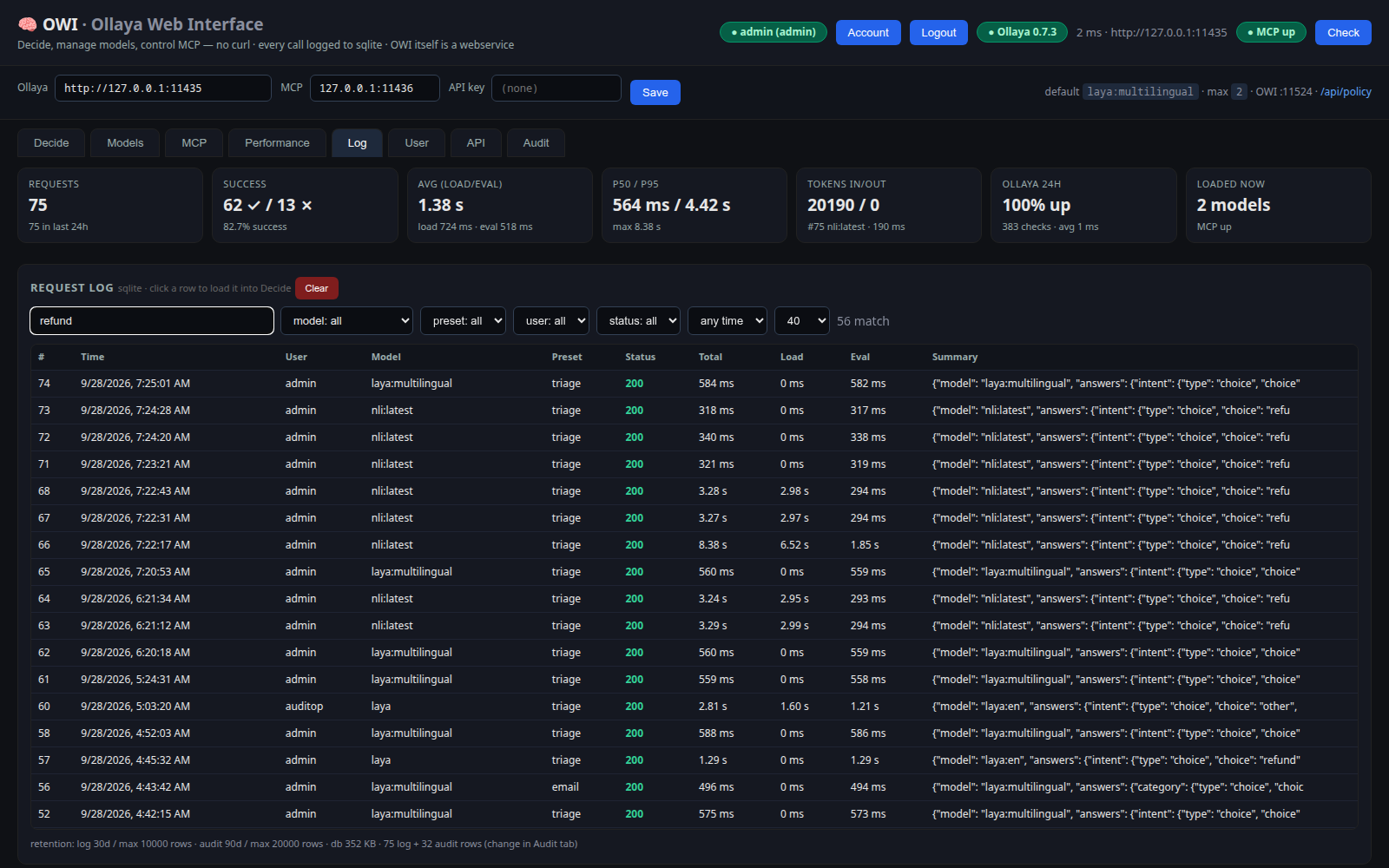Change the 40 rows limit dropdown

coord(802,321)
